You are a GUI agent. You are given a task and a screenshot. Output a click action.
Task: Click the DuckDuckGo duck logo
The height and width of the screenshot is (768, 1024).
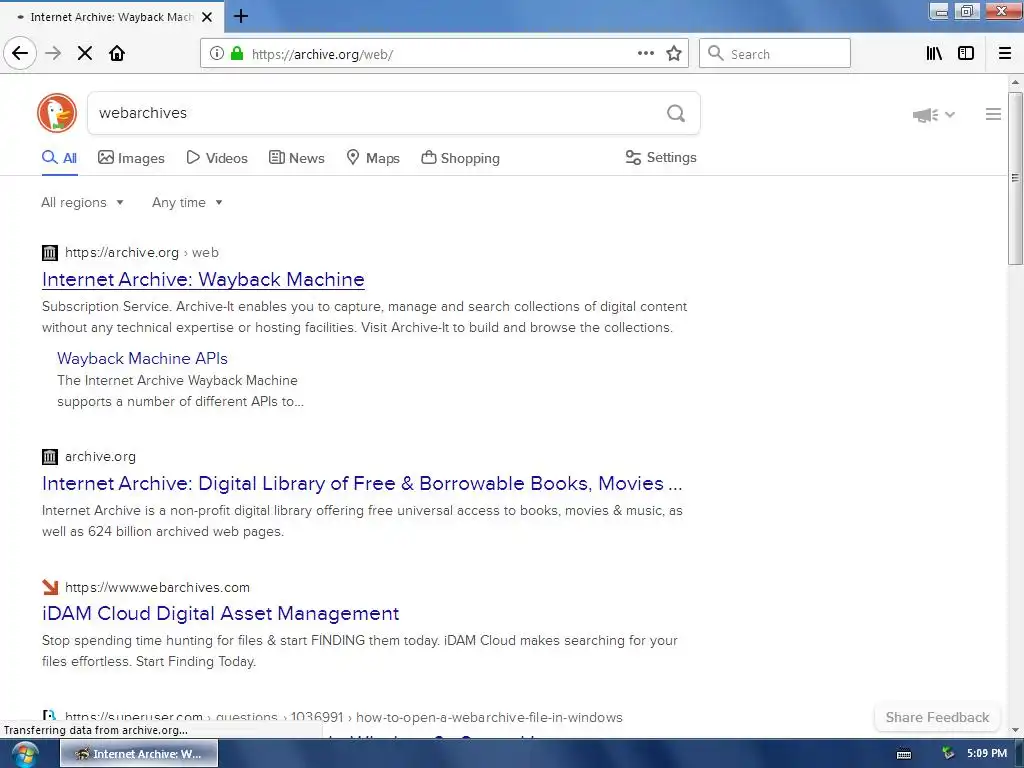click(x=57, y=113)
